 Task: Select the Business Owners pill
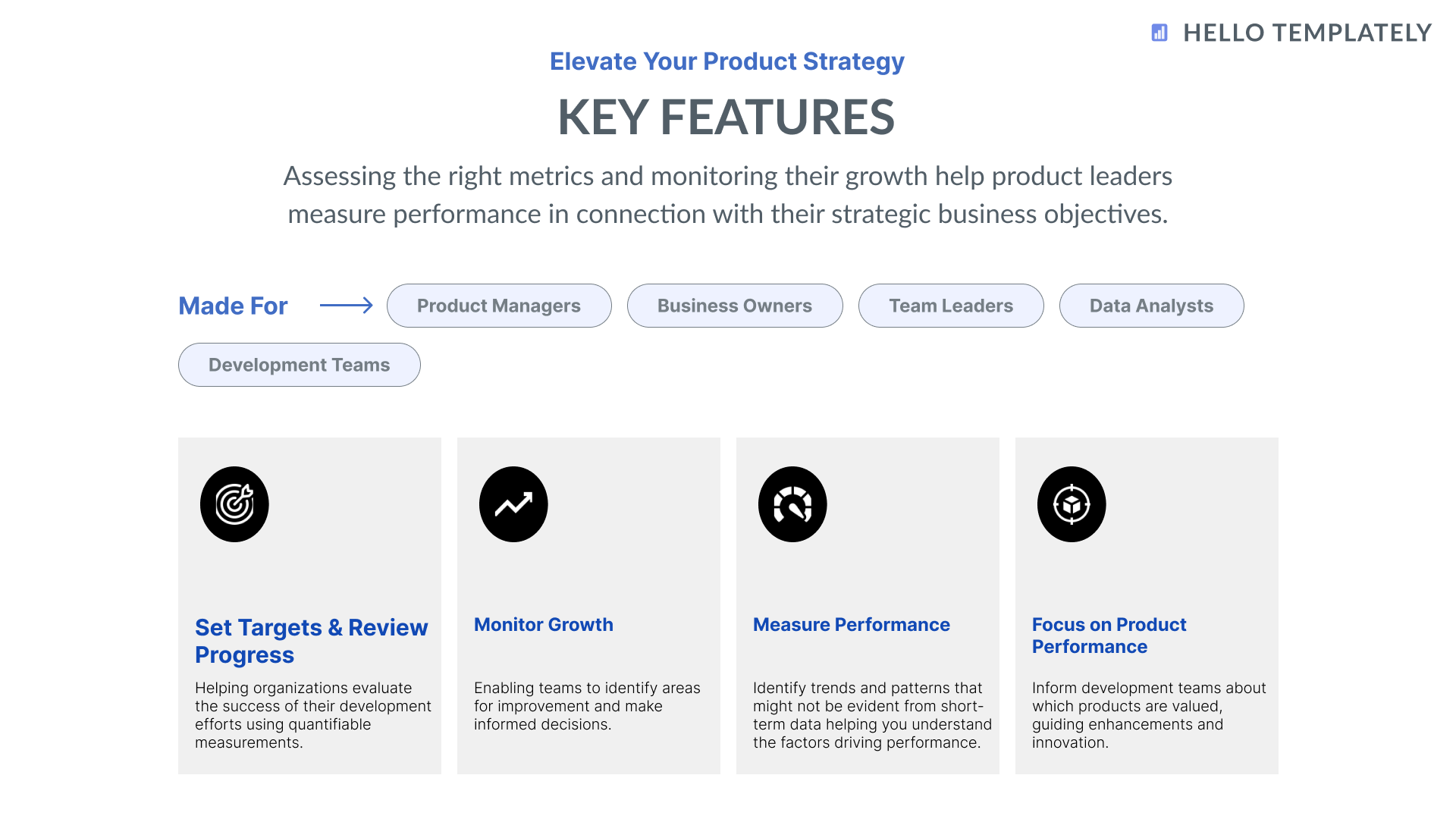click(x=735, y=306)
